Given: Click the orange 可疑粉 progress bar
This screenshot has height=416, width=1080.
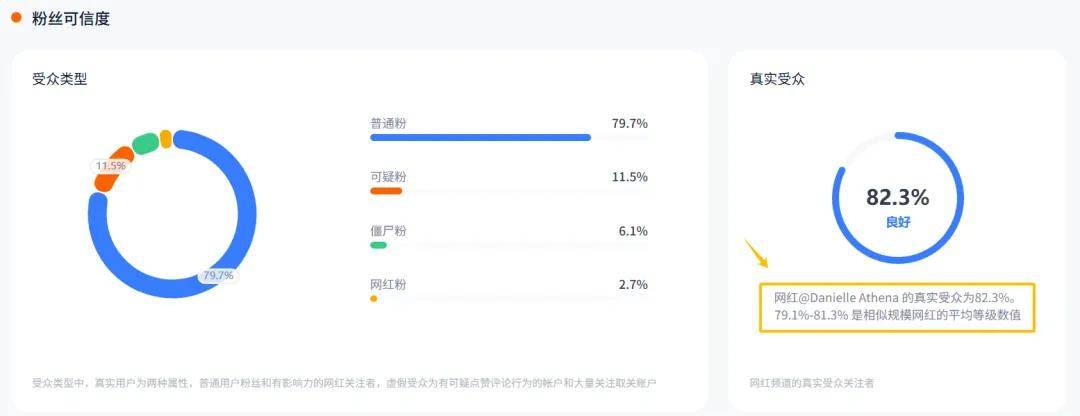Looking at the screenshot, I should pyautogui.click(x=386, y=191).
